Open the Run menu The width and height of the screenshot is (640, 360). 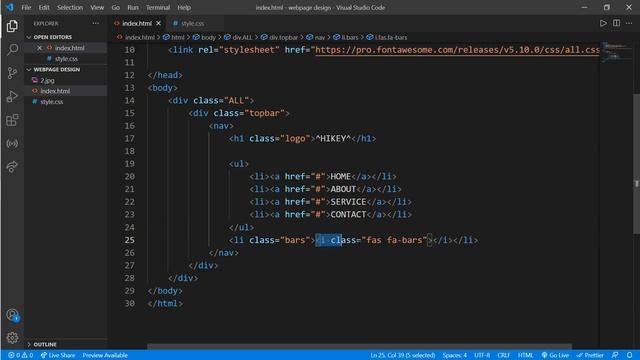133,7
